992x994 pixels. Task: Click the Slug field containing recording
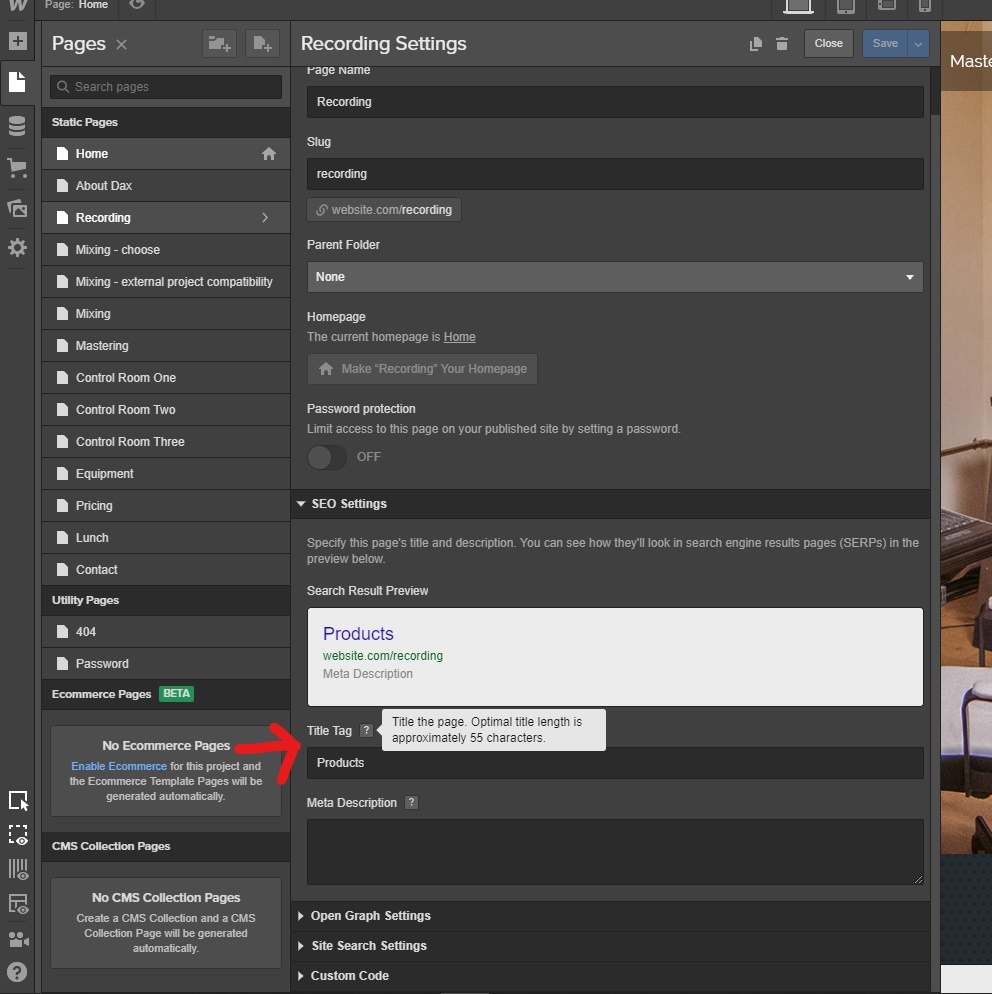[x=615, y=174]
